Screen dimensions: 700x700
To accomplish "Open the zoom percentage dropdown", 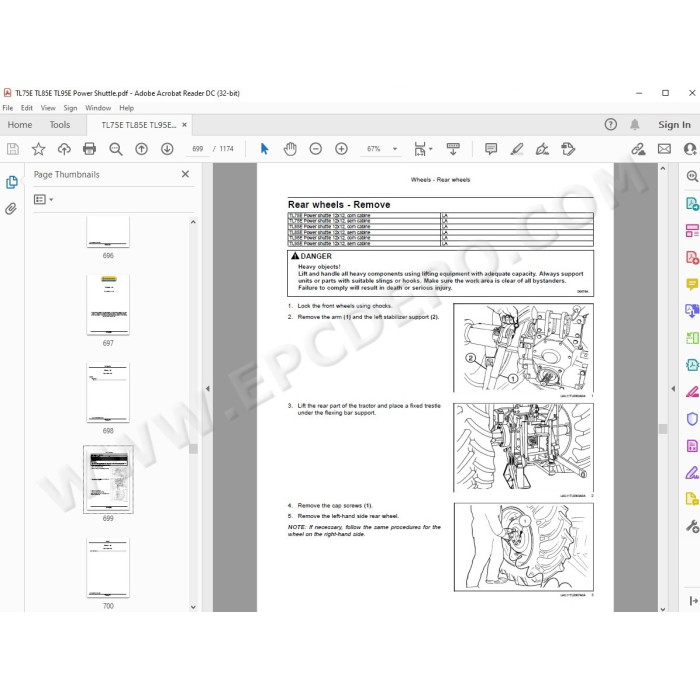I will (395, 149).
